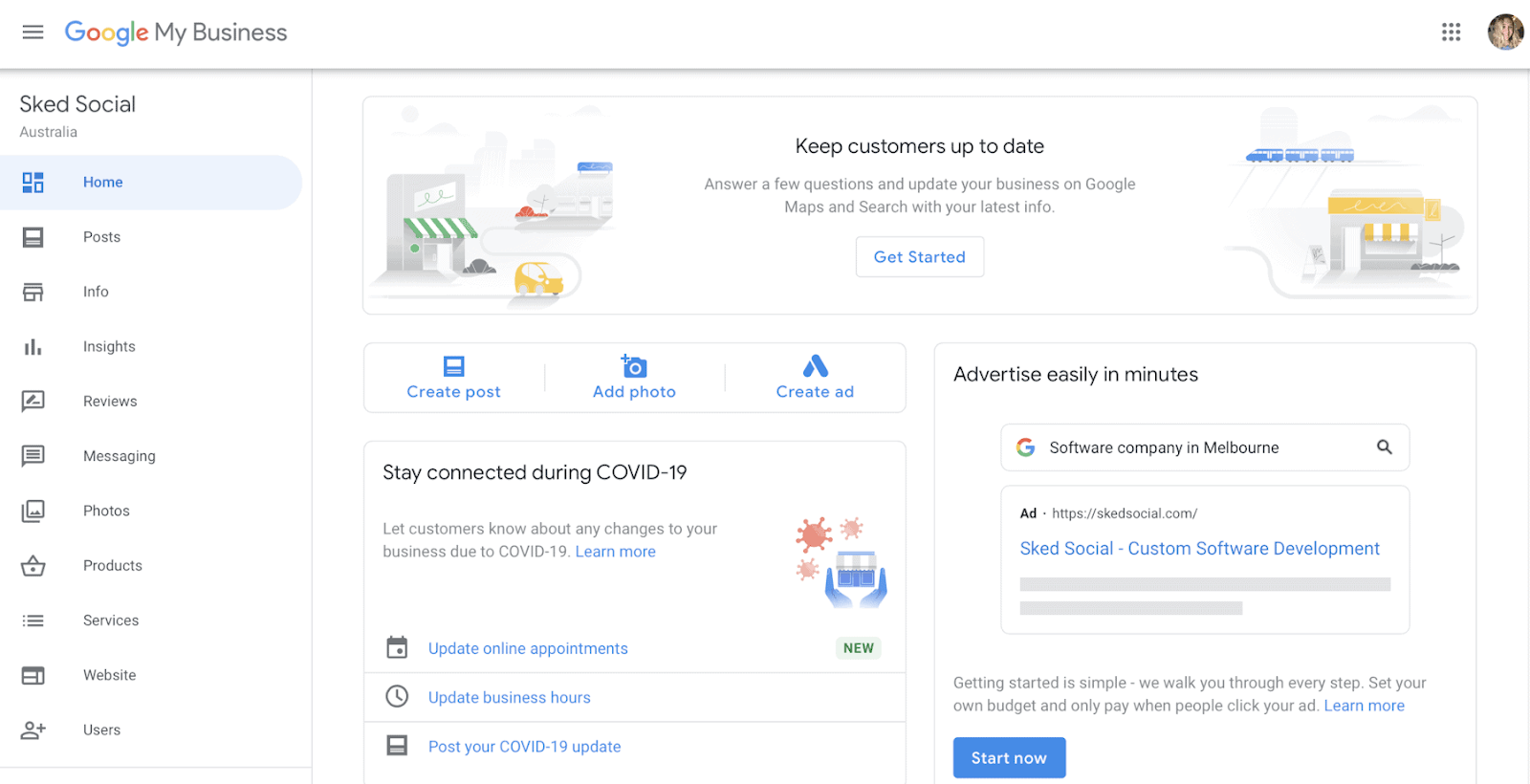Open Users section in sidebar
1530x784 pixels.
151,730
